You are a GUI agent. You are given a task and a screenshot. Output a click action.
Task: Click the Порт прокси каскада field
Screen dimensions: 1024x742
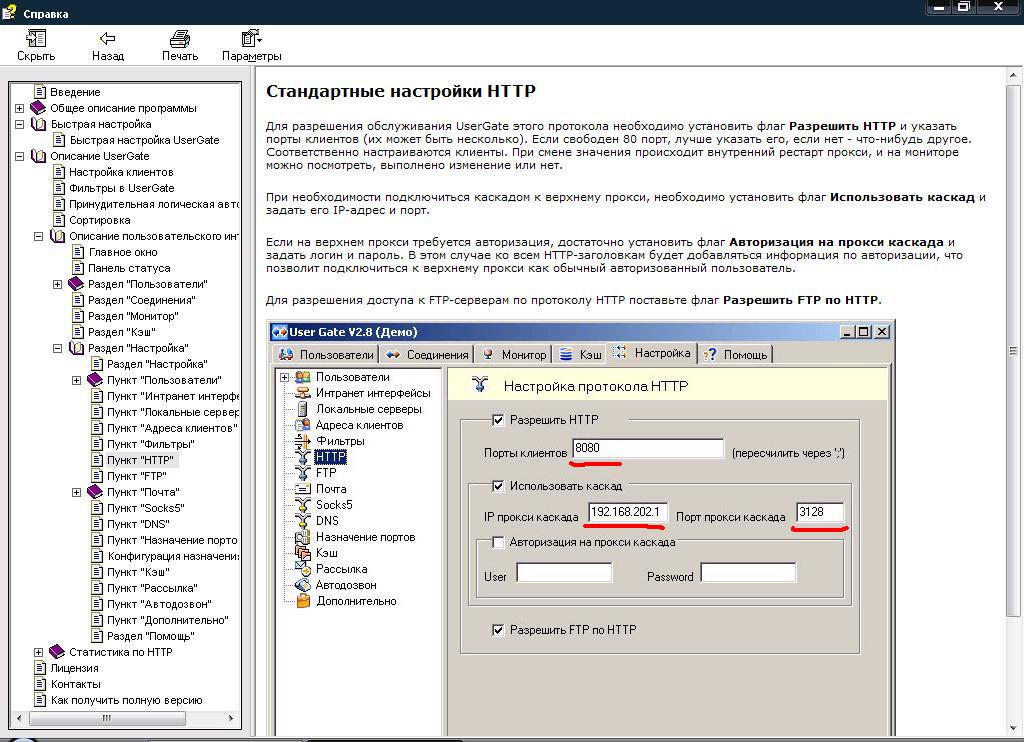(x=820, y=512)
